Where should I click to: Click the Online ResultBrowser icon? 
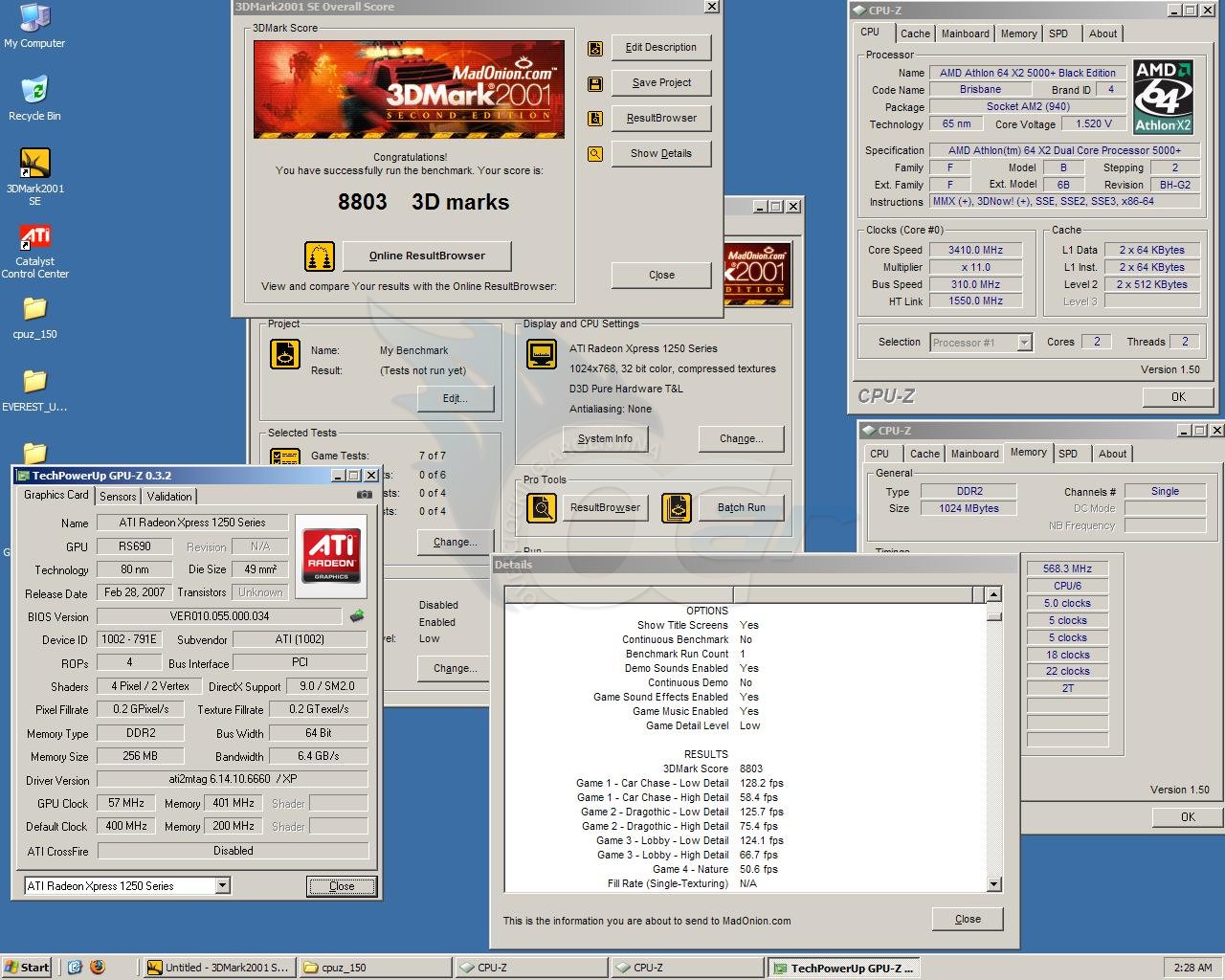320,256
